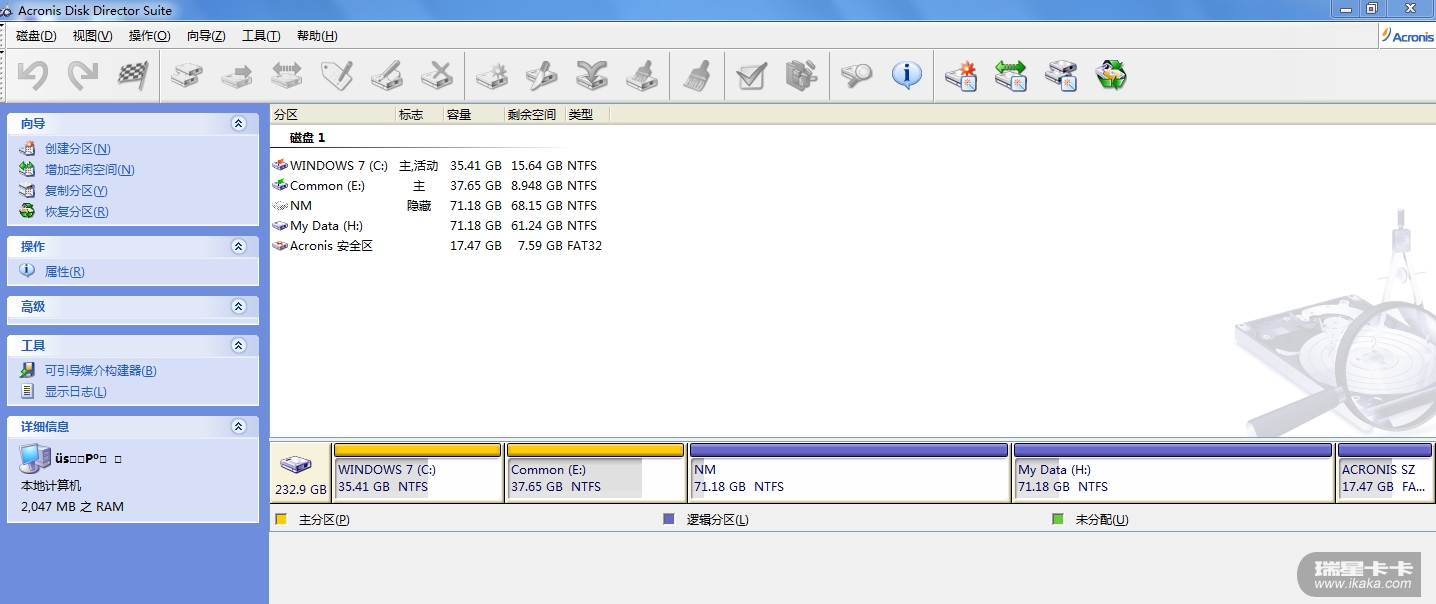Collapse the 工具 panel chevron
The height and width of the screenshot is (604, 1436).
[x=238, y=345]
